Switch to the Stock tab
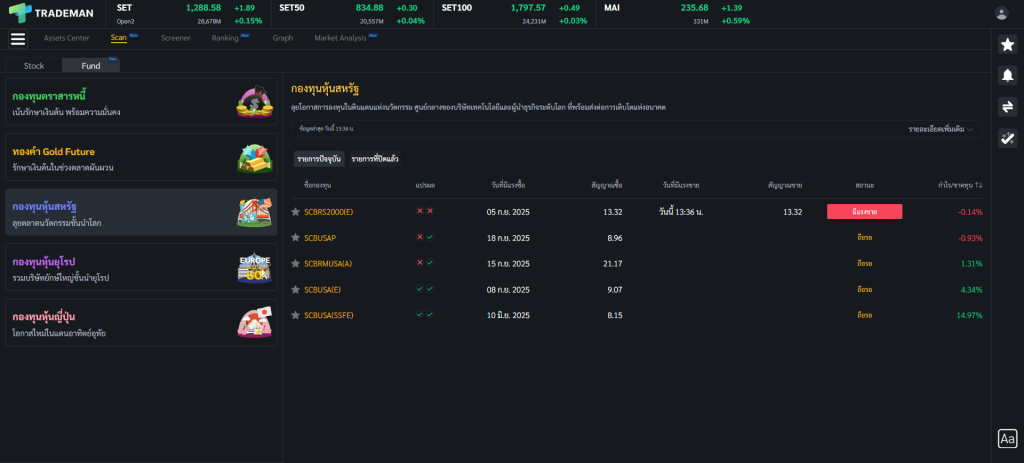Viewport: 1024px width, 463px height. pos(34,65)
